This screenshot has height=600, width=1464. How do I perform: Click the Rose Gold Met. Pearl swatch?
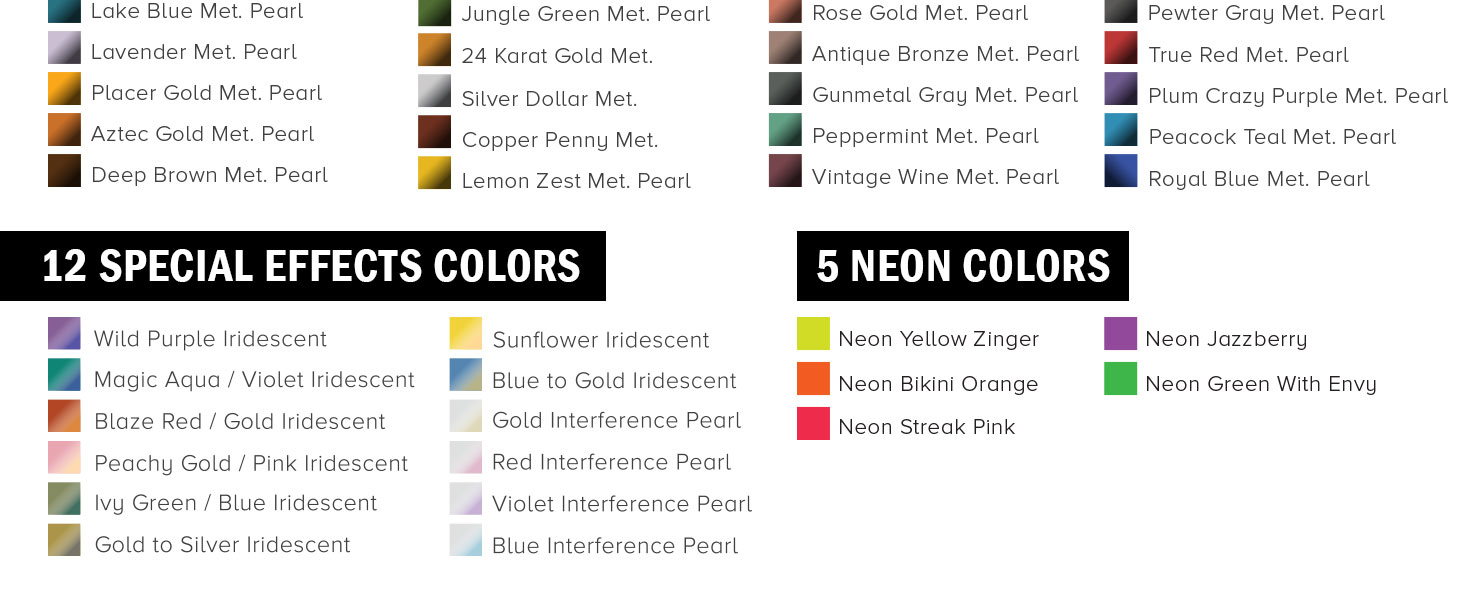pyautogui.click(x=785, y=10)
